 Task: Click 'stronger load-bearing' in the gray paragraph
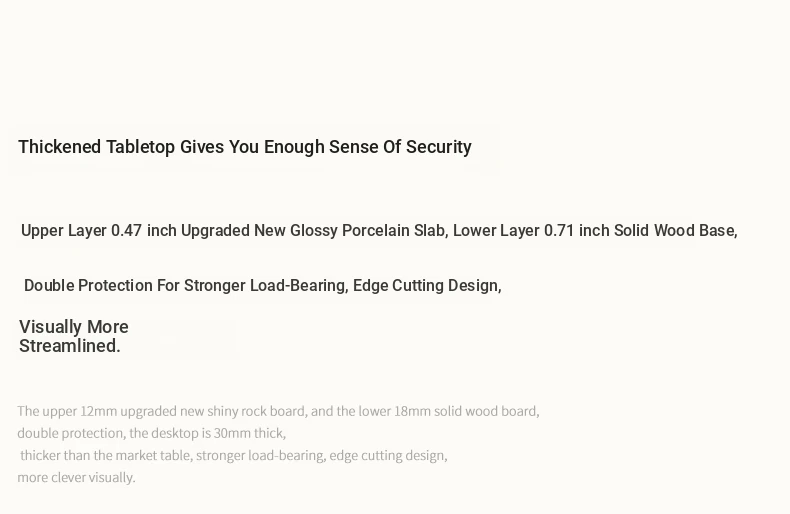(260, 456)
